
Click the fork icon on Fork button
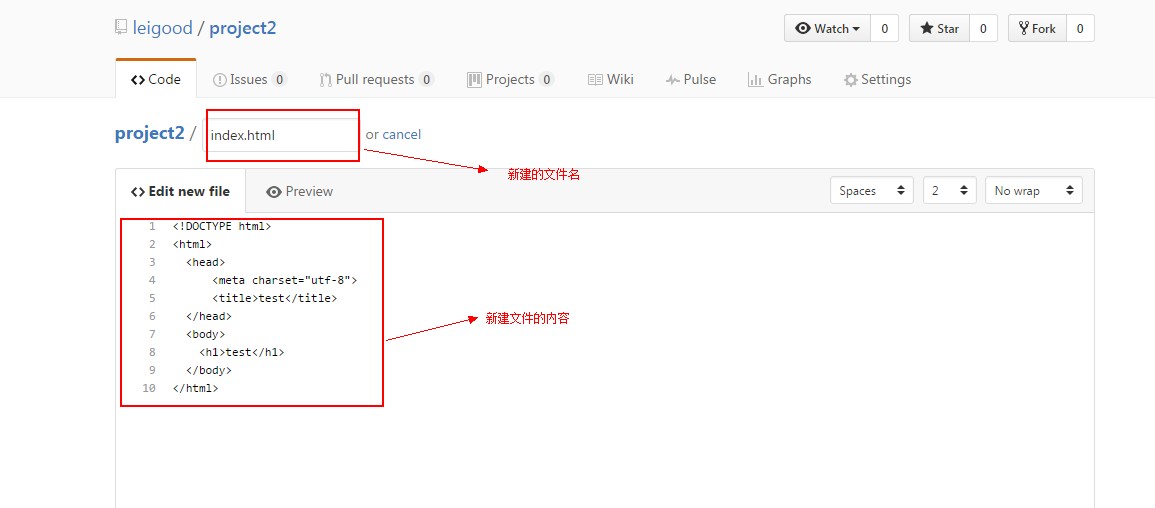(1023, 29)
